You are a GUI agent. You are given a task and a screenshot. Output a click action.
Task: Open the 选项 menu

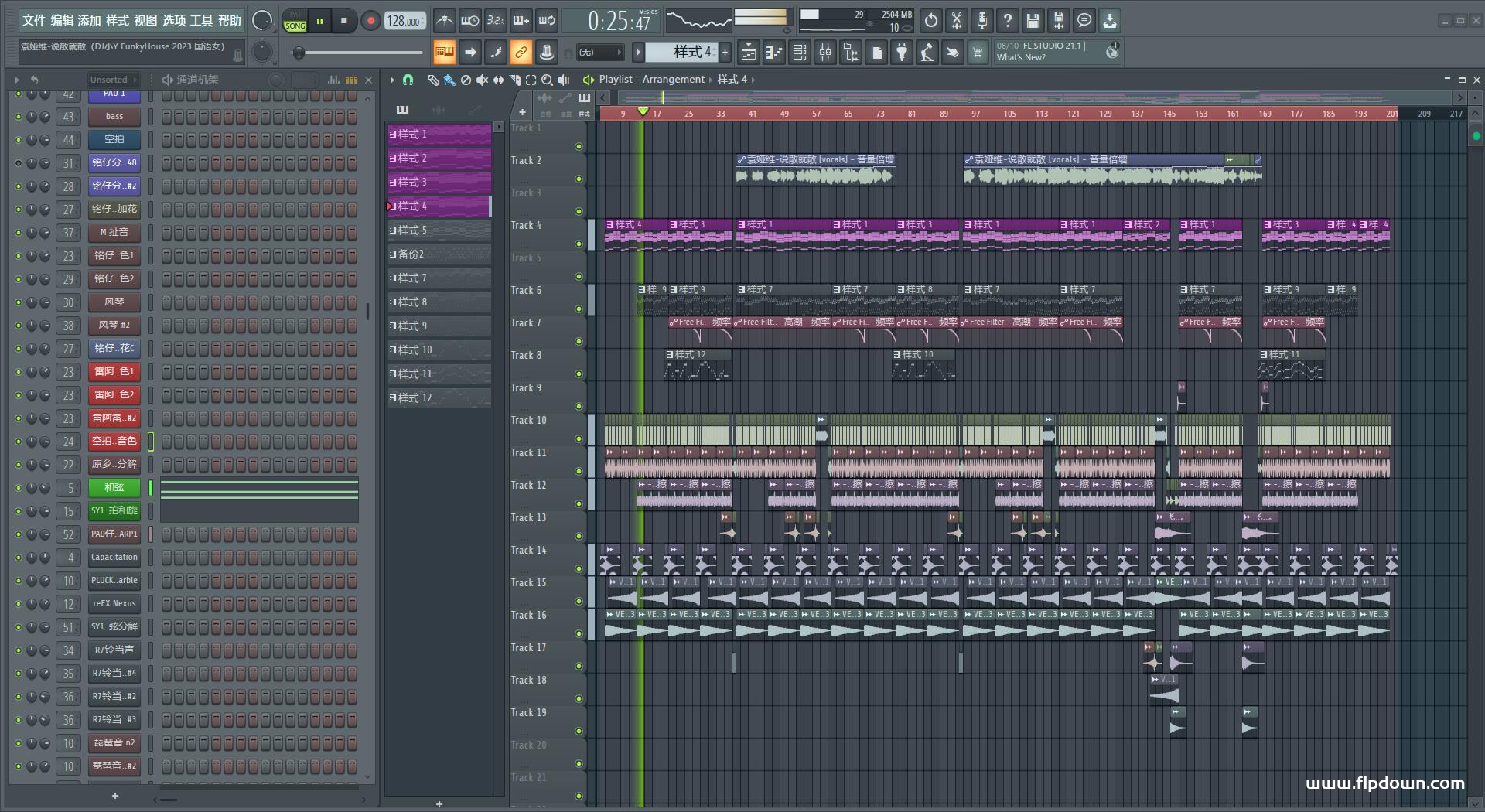(174, 21)
